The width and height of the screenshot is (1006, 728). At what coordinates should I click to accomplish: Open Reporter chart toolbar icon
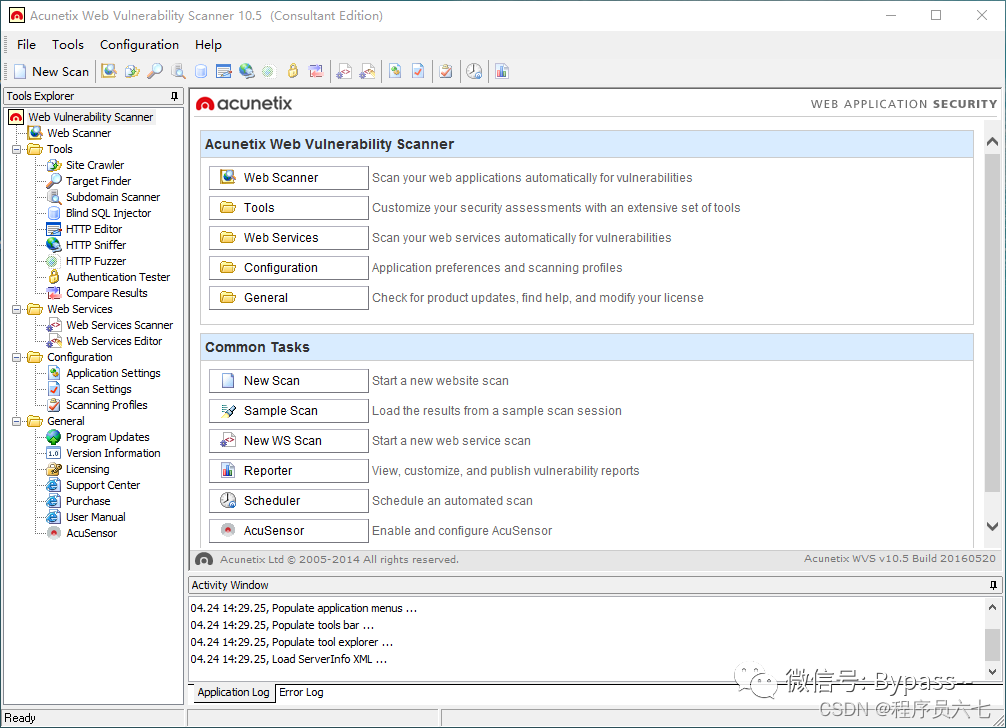click(502, 71)
